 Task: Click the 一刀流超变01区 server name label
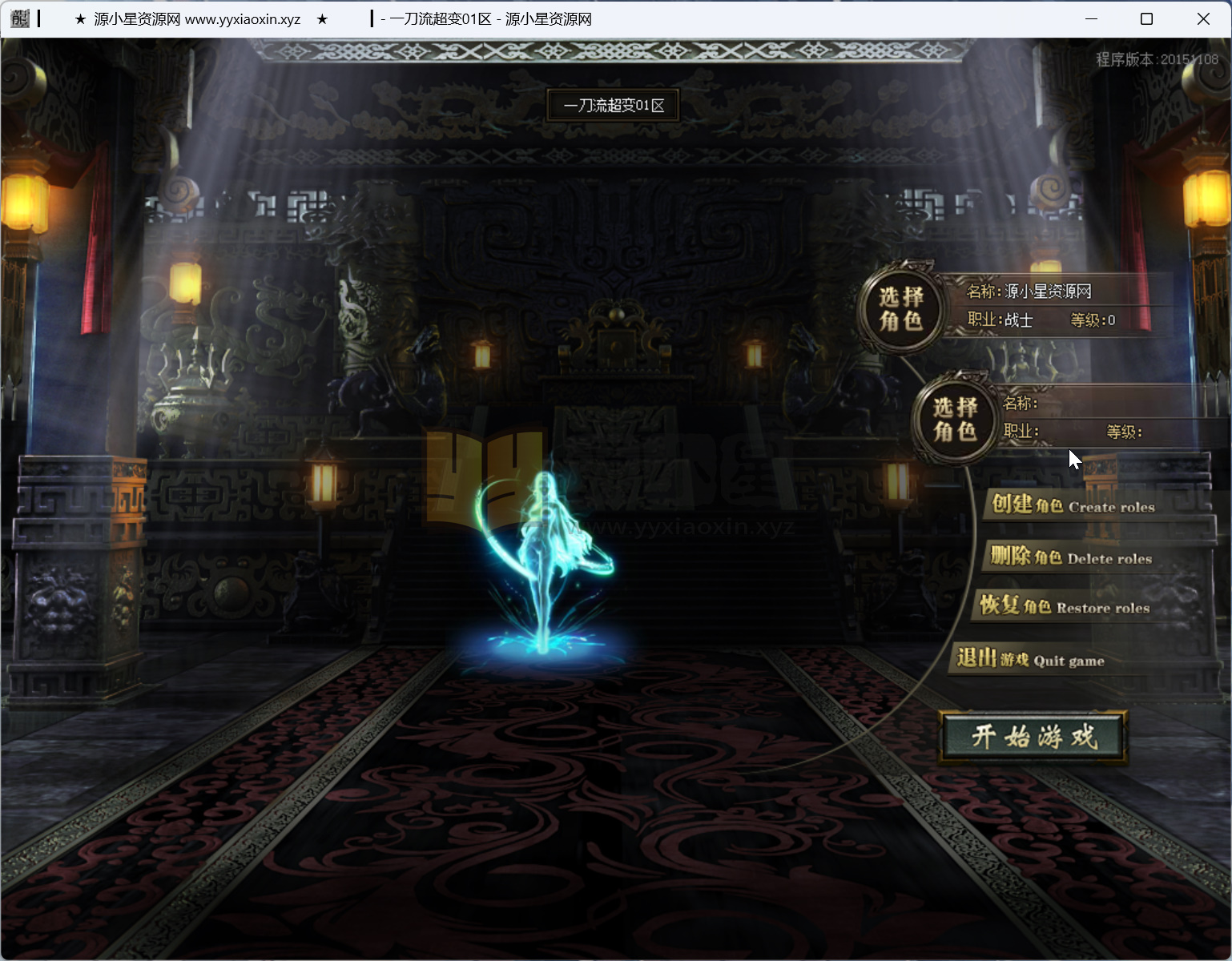614,106
